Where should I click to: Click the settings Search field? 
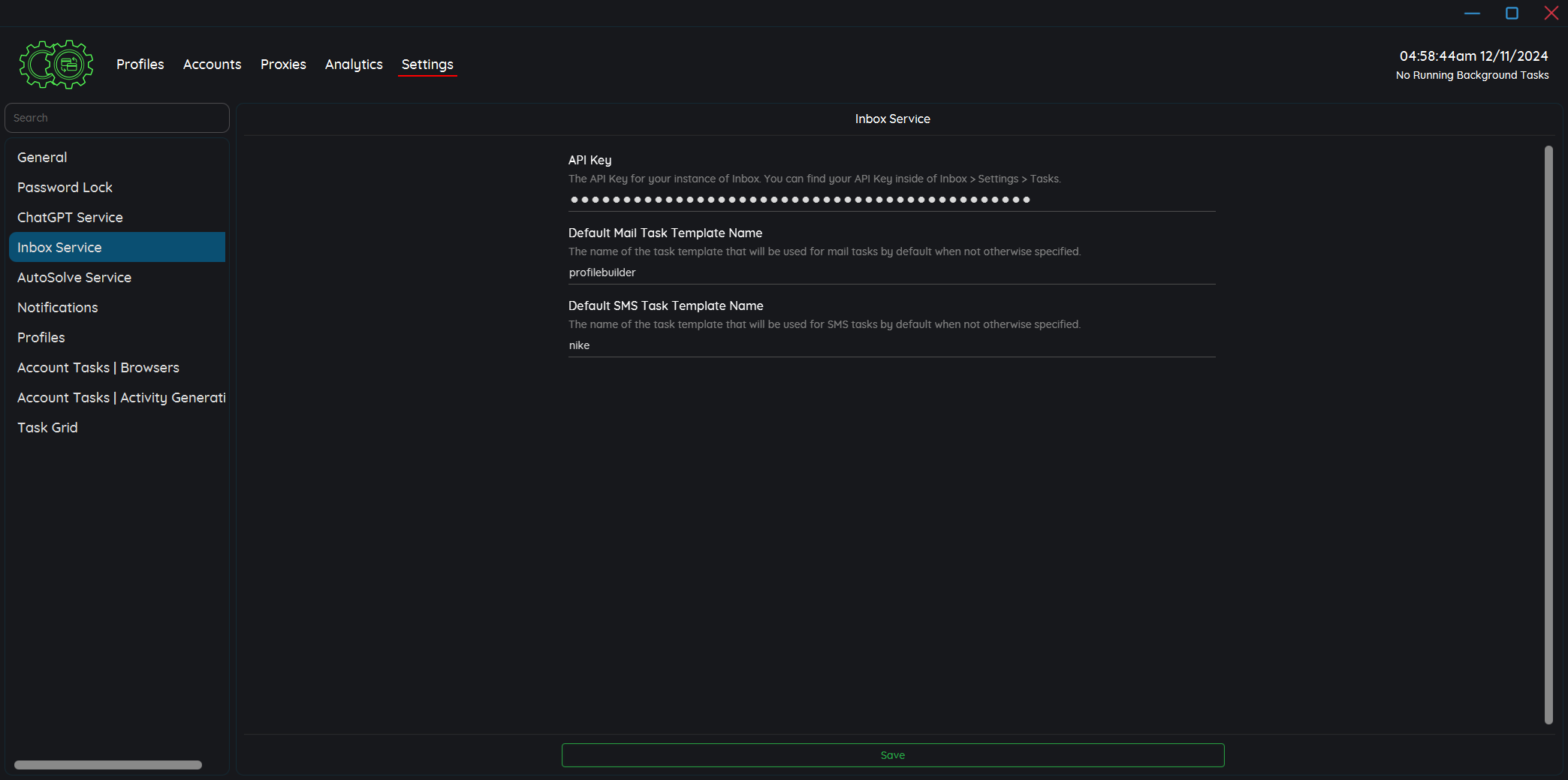[117, 118]
